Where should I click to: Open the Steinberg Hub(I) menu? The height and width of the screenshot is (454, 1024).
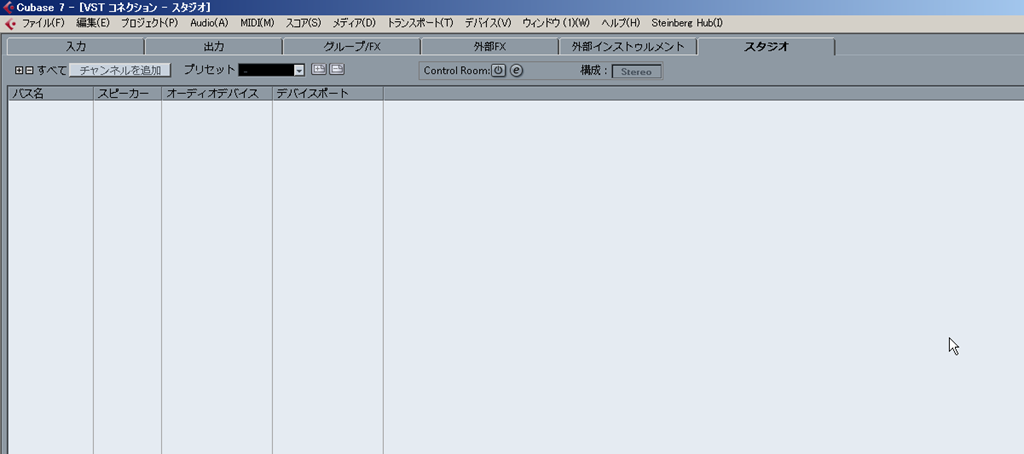pos(687,23)
